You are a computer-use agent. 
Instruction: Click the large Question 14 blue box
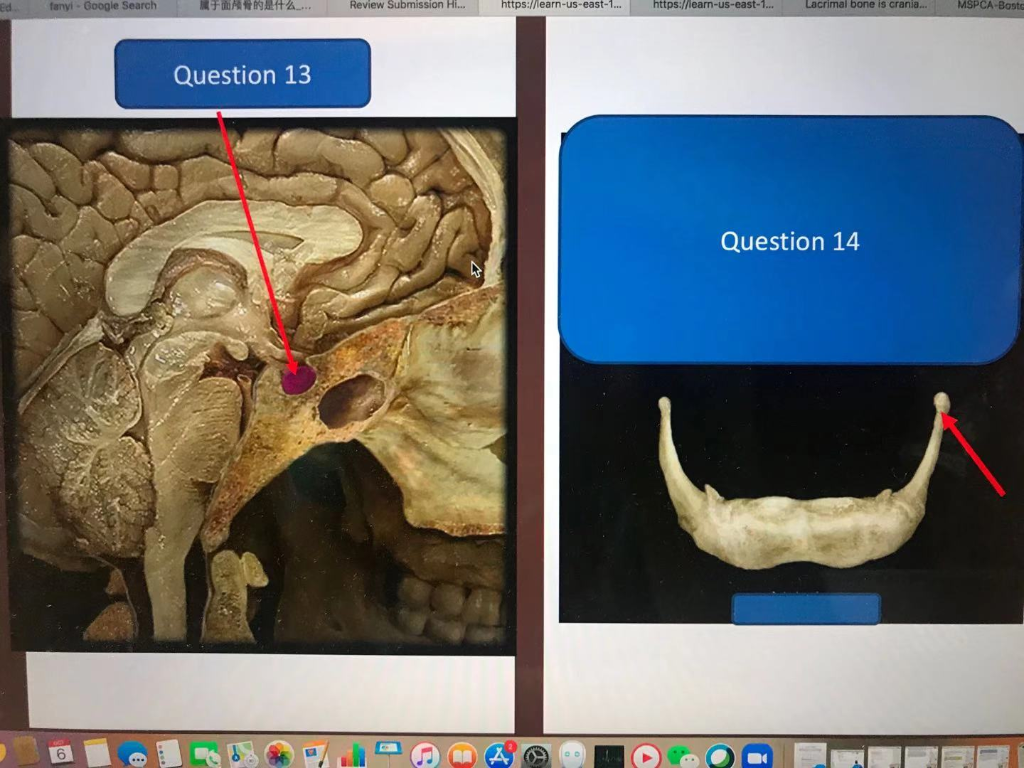[x=789, y=240]
